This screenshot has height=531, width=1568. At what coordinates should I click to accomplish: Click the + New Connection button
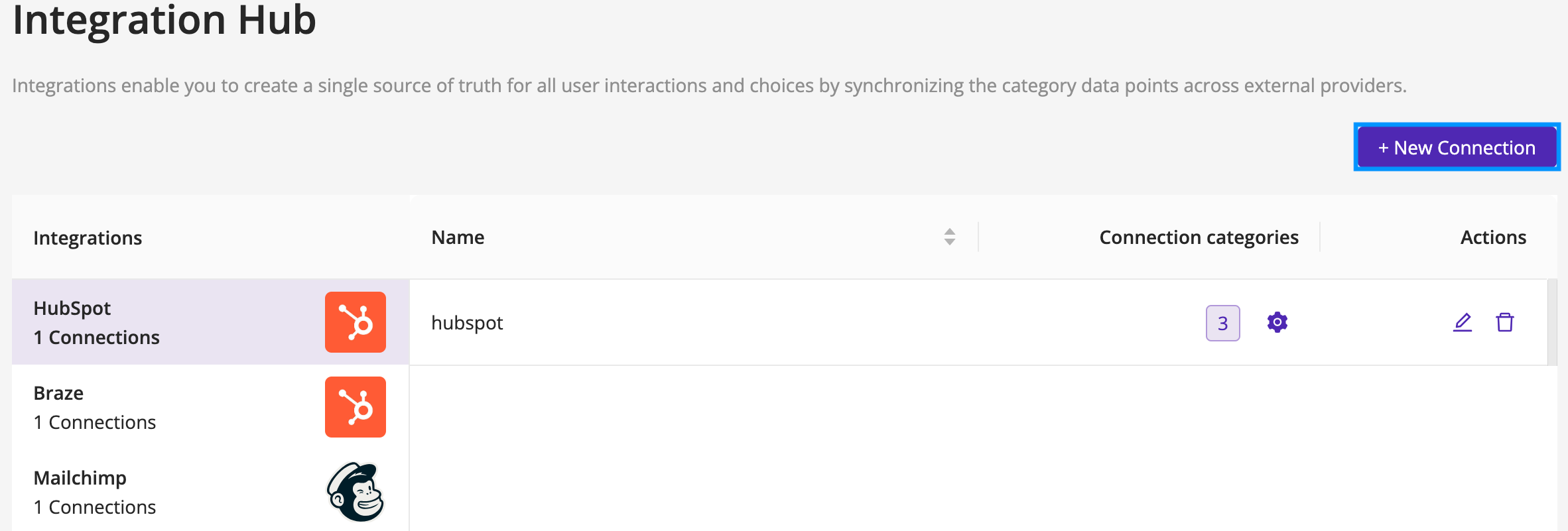click(x=1457, y=147)
